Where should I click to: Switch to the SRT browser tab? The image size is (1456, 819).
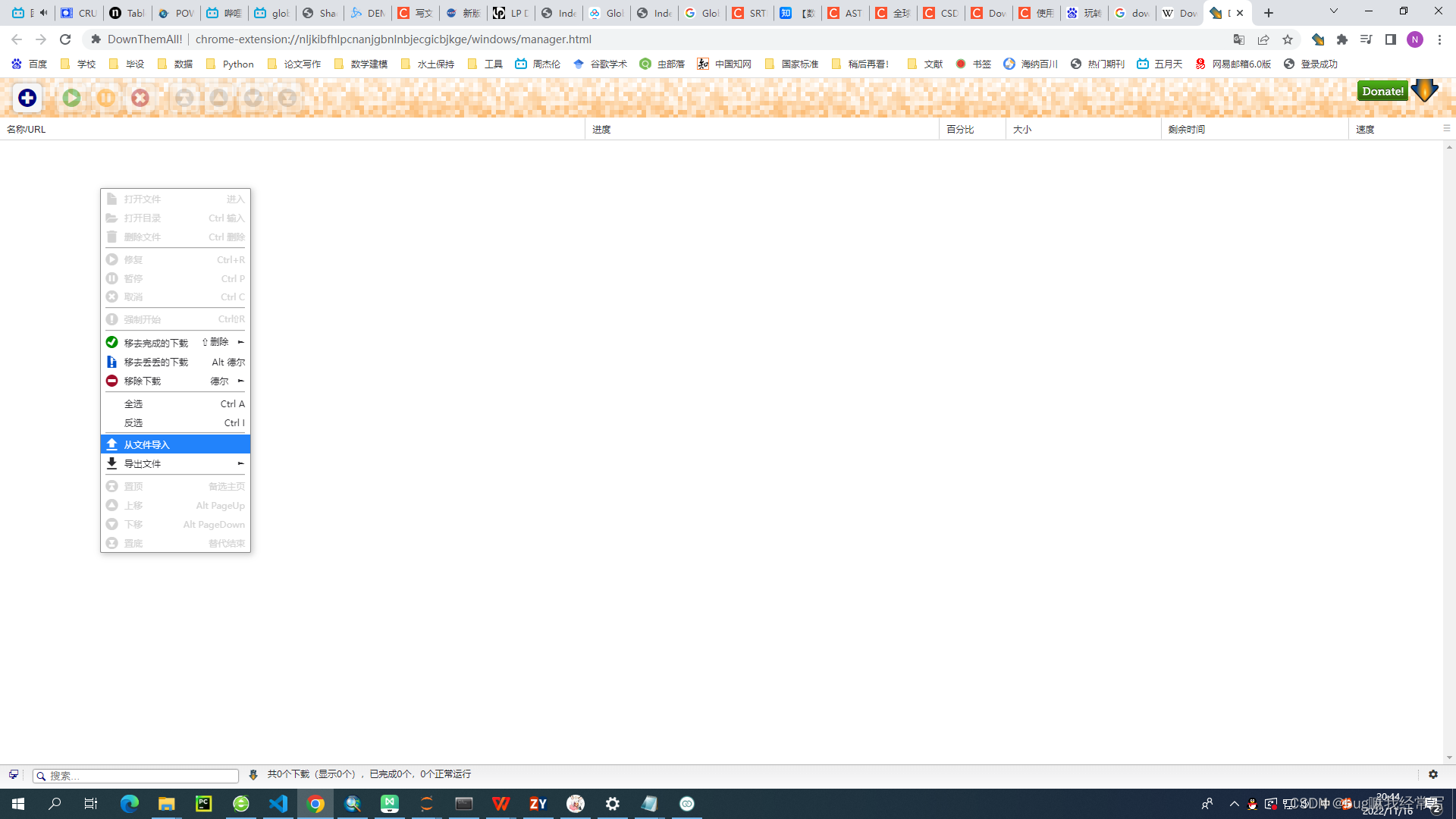pyautogui.click(x=749, y=13)
